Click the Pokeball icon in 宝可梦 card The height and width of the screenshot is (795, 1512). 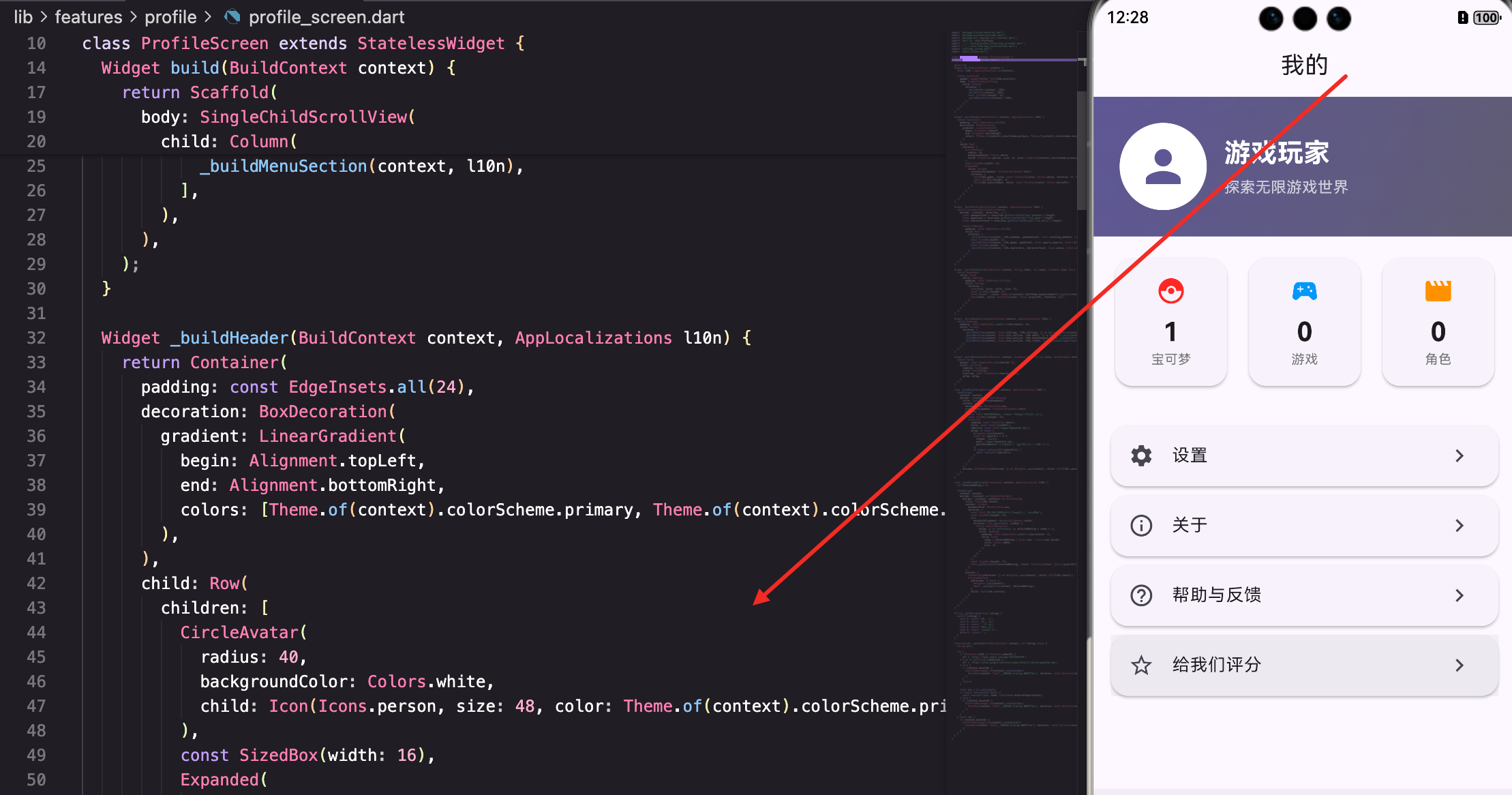[x=1170, y=291]
